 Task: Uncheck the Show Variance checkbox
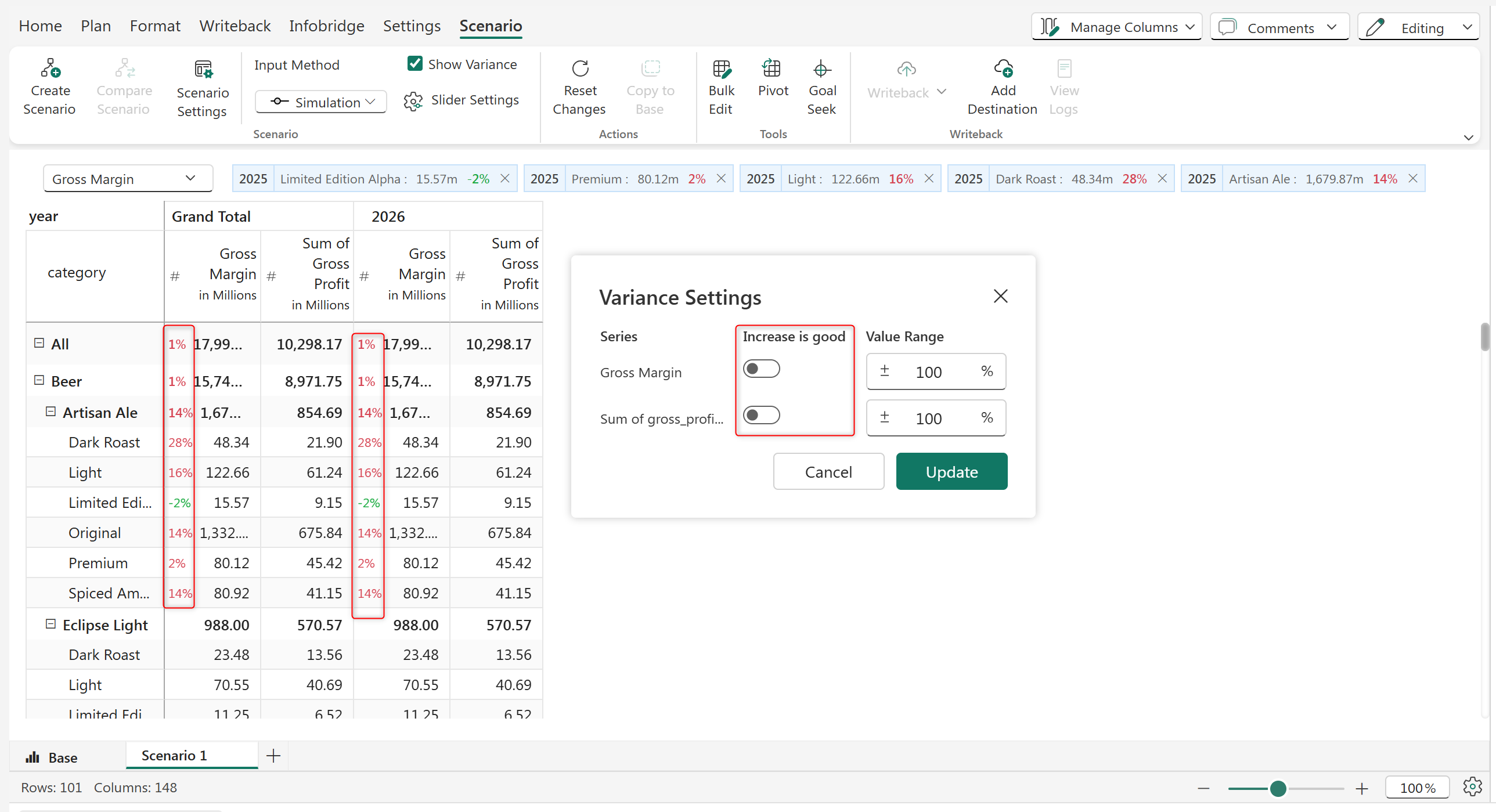(414, 64)
